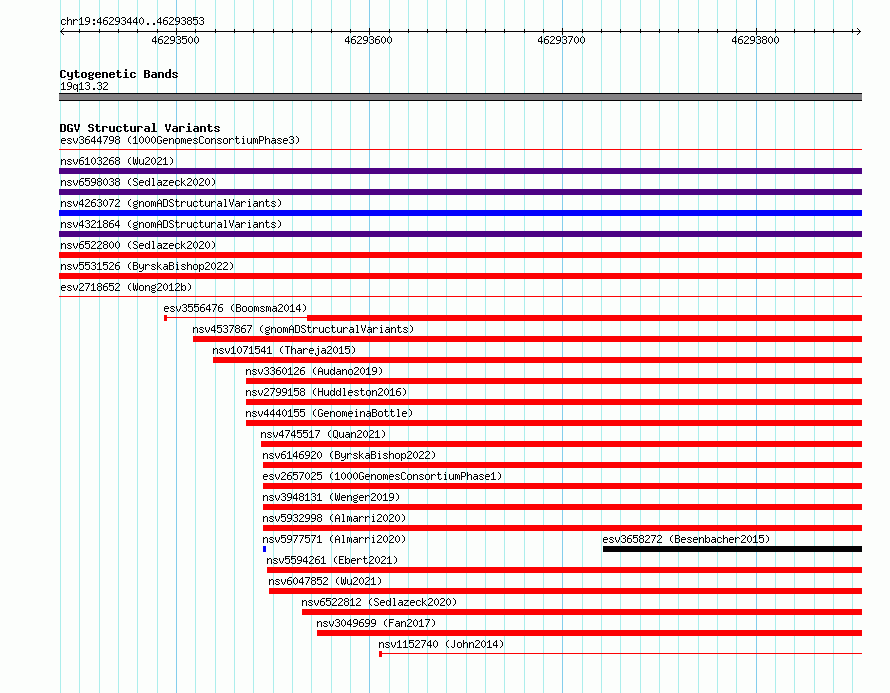Select nsv3360126 (Audano2019) label
This screenshot has width=890, height=693.
click(x=314, y=371)
